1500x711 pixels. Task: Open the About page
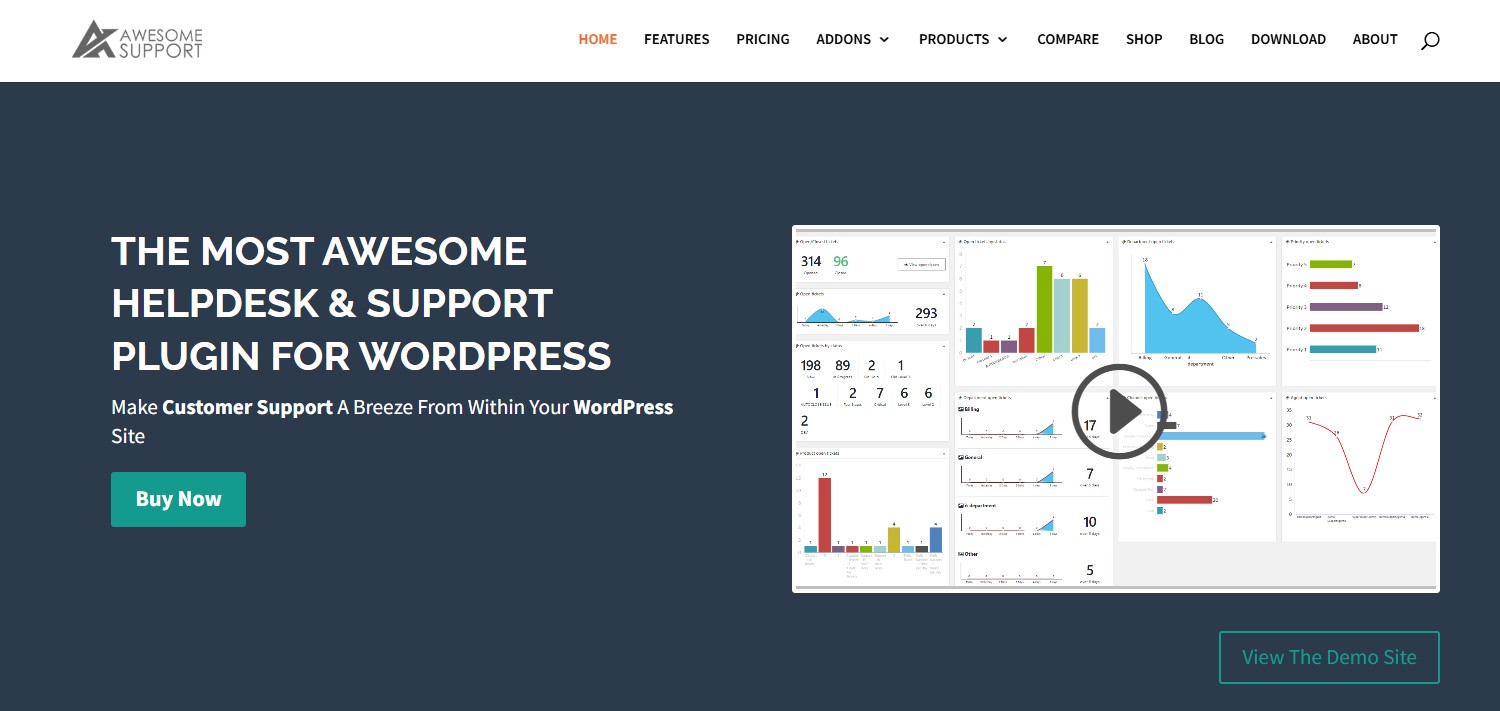pos(1375,39)
